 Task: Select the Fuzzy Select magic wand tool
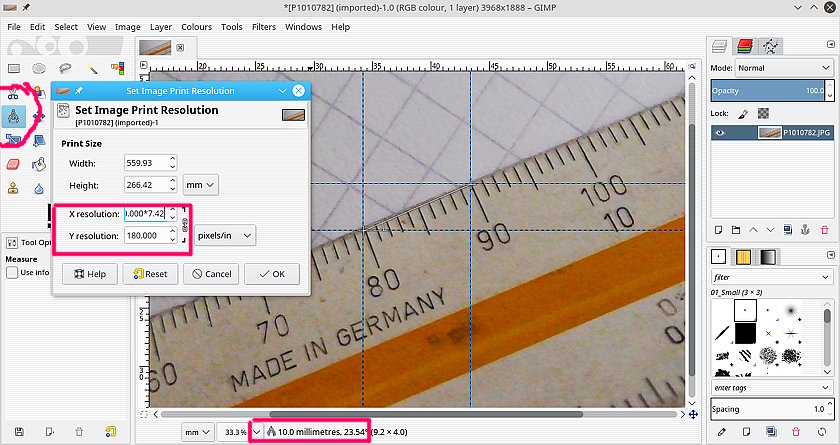point(92,69)
